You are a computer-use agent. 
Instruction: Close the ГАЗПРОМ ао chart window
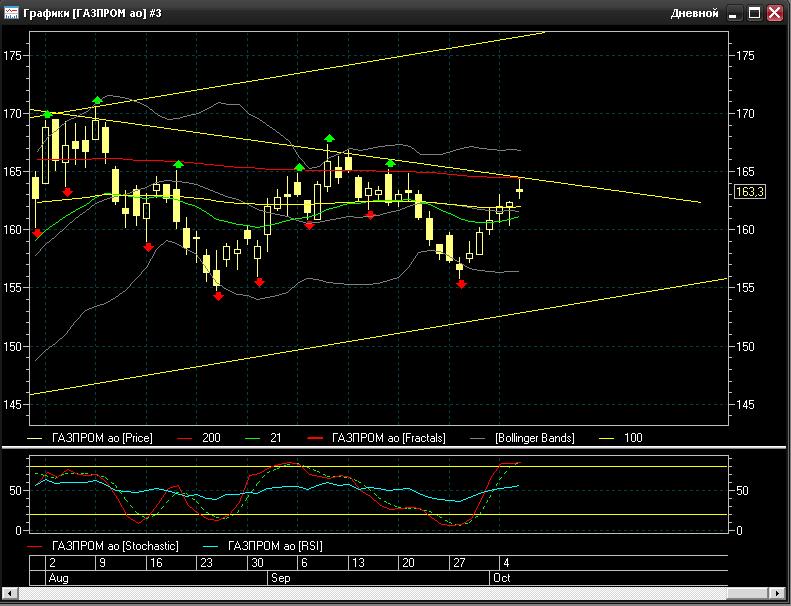point(775,13)
